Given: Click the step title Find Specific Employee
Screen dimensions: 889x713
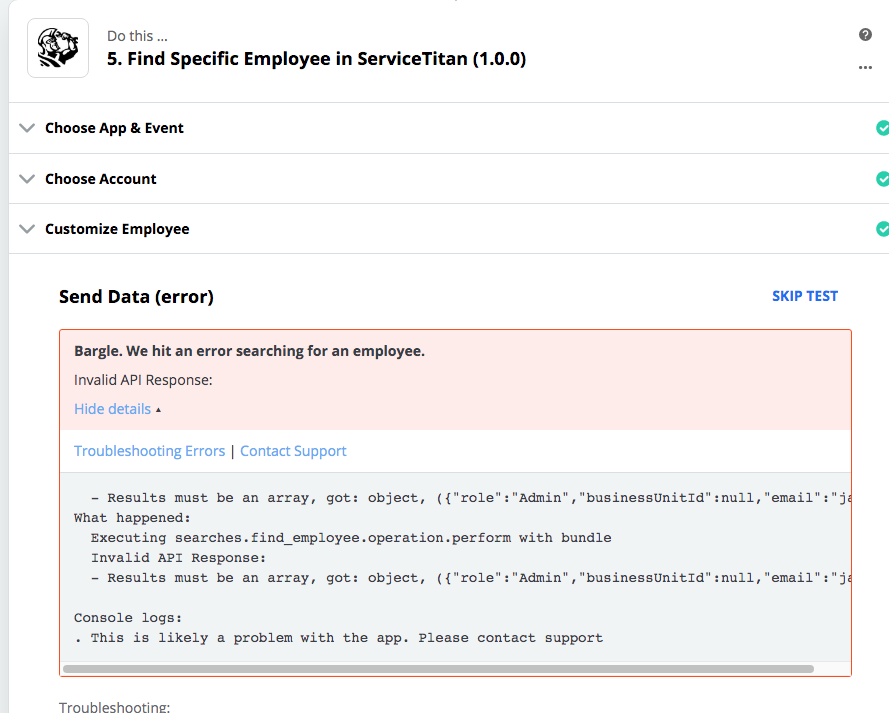Looking at the screenshot, I should coord(316,59).
